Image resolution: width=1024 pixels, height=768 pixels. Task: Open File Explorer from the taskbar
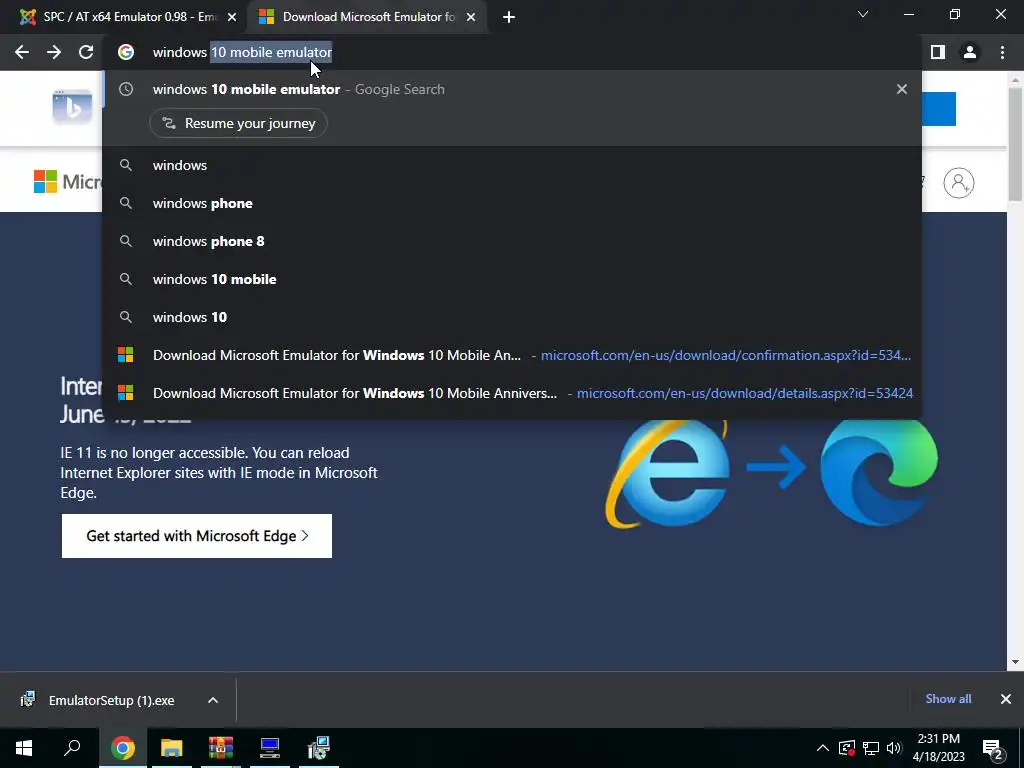click(x=171, y=748)
